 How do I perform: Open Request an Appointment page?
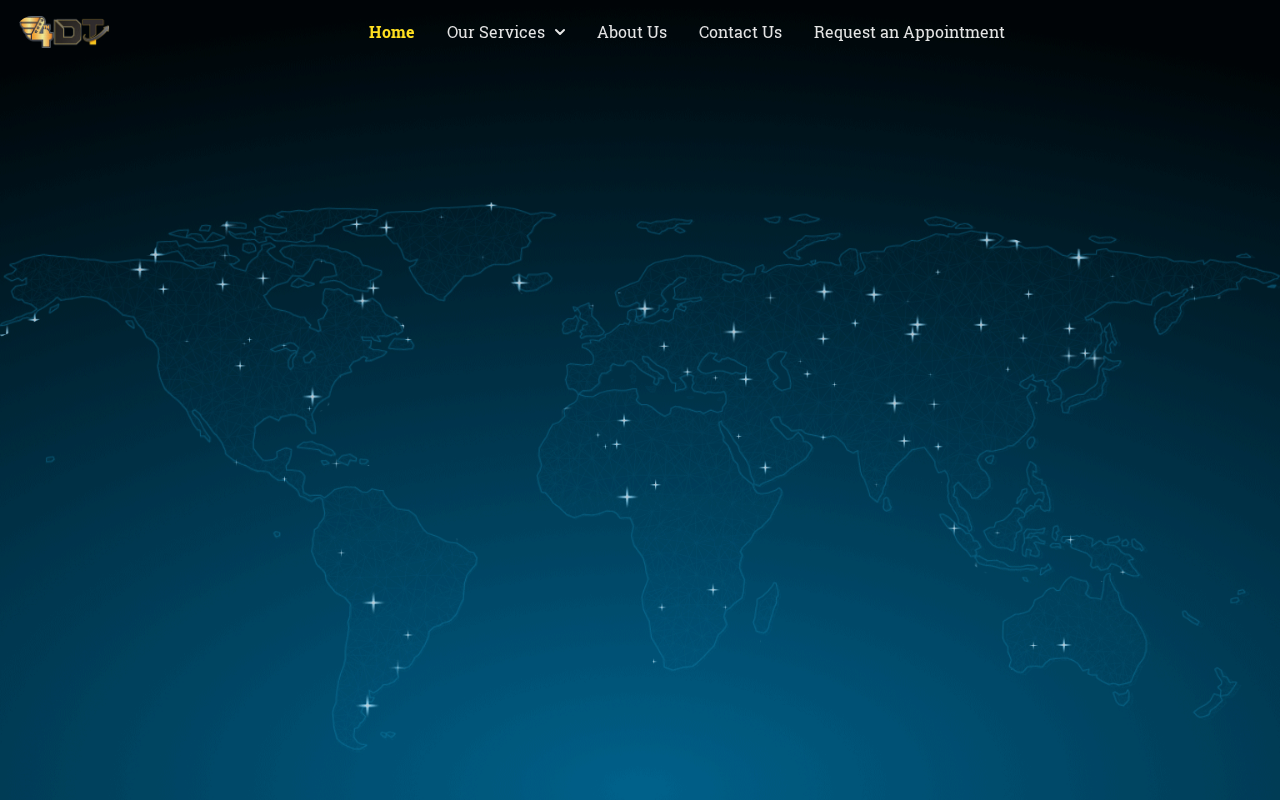tap(909, 32)
